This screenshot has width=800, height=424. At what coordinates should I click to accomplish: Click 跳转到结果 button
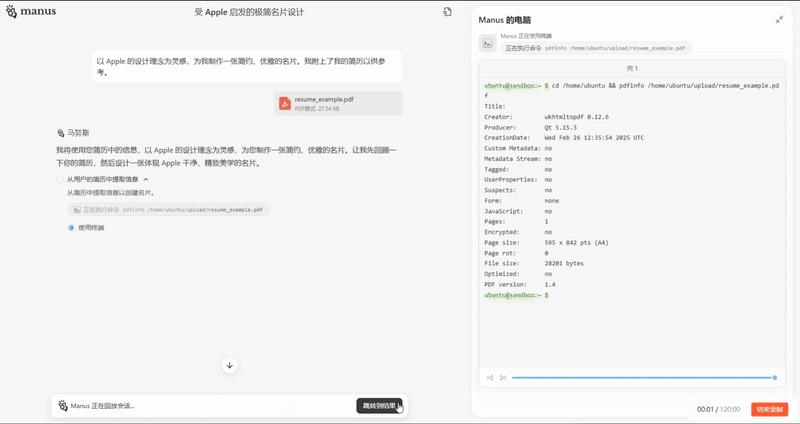coord(379,406)
